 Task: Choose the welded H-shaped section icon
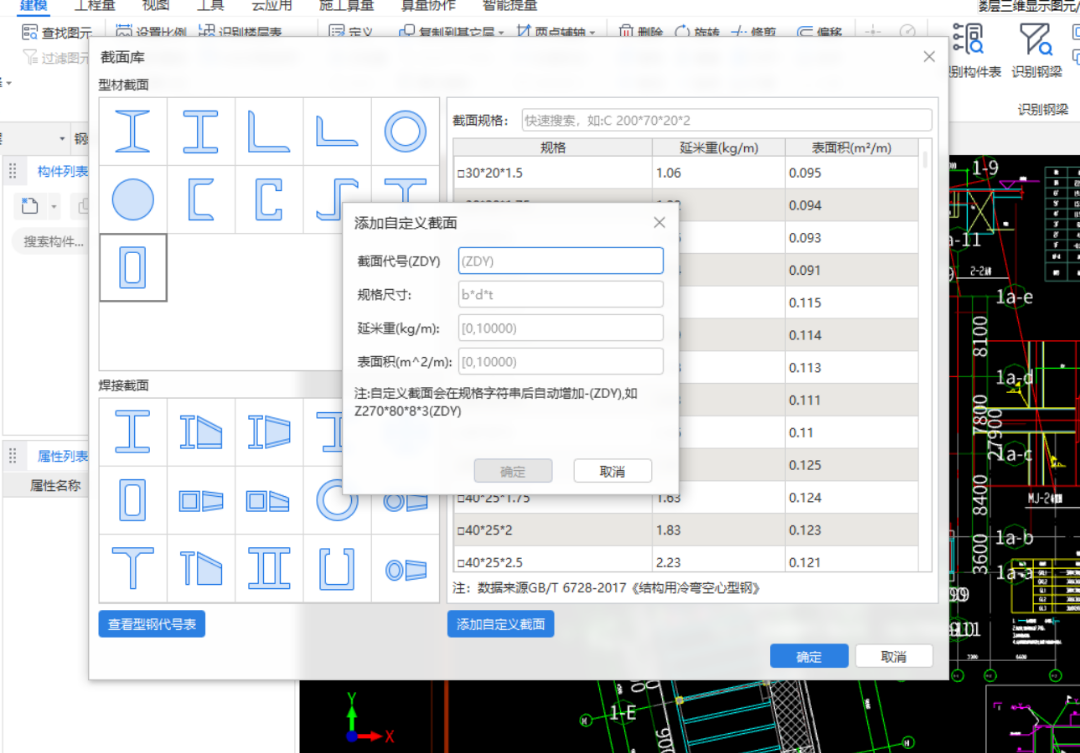132,432
